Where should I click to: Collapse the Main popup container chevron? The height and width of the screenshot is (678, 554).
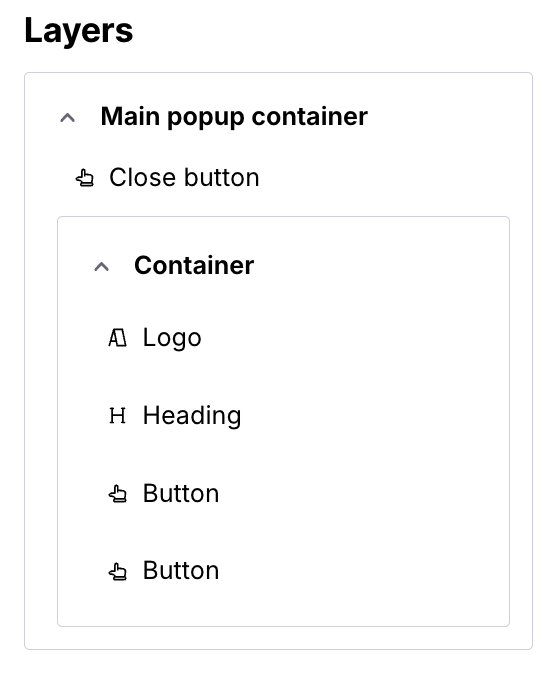67,118
